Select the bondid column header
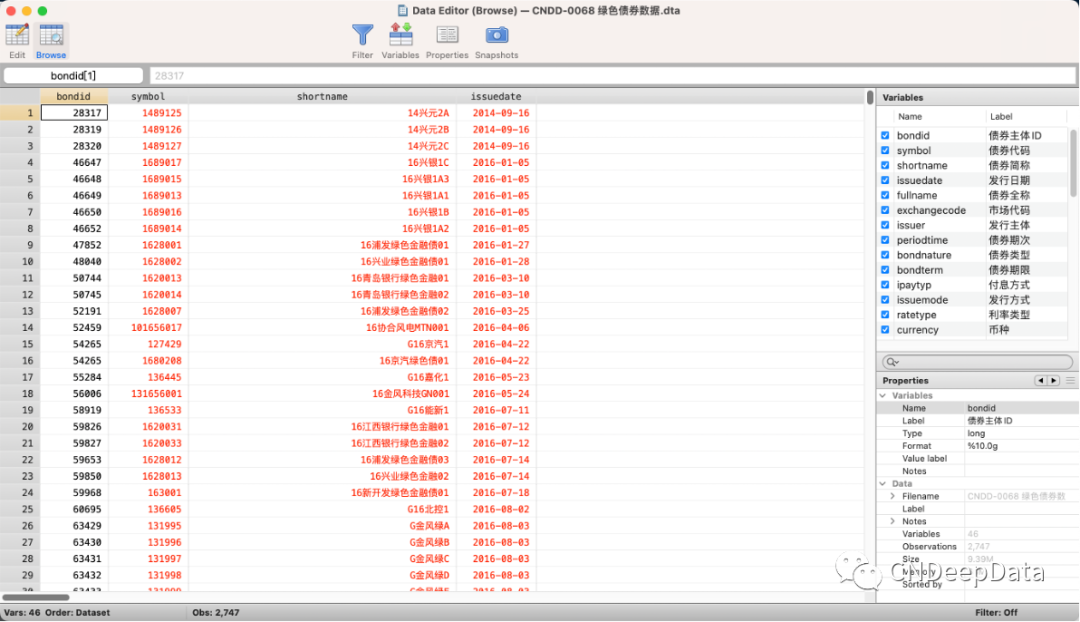 click(74, 96)
